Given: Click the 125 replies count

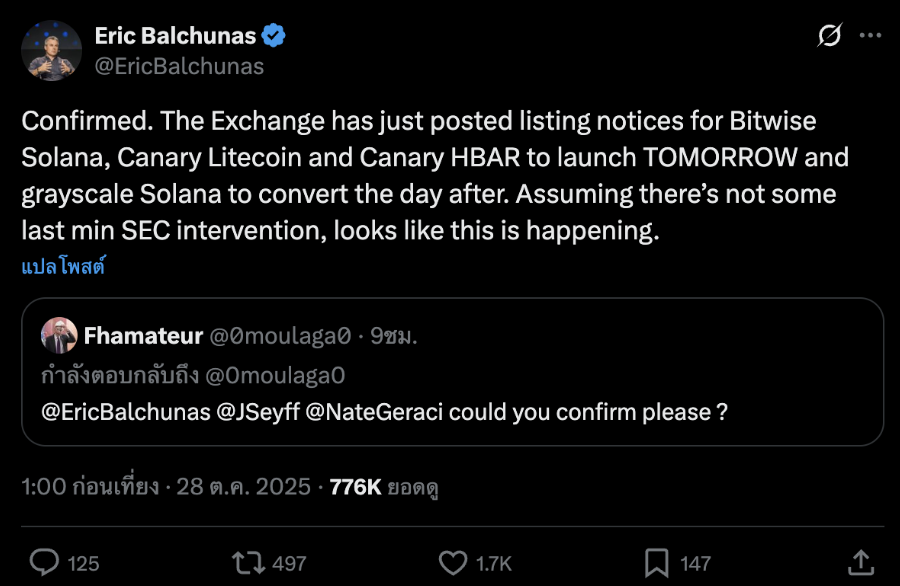Looking at the screenshot, I should [83, 563].
